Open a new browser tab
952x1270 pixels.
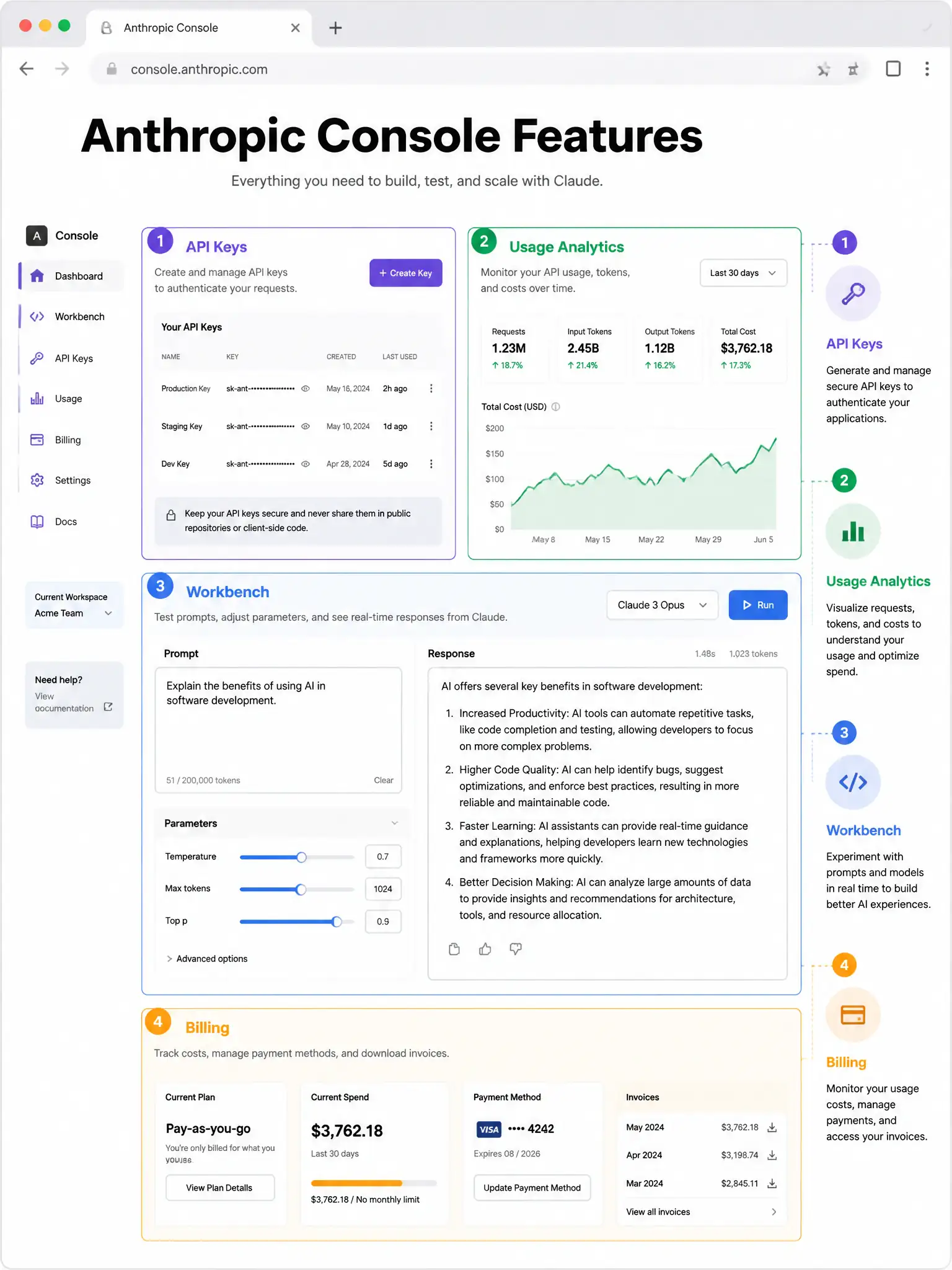click(335, 28)
